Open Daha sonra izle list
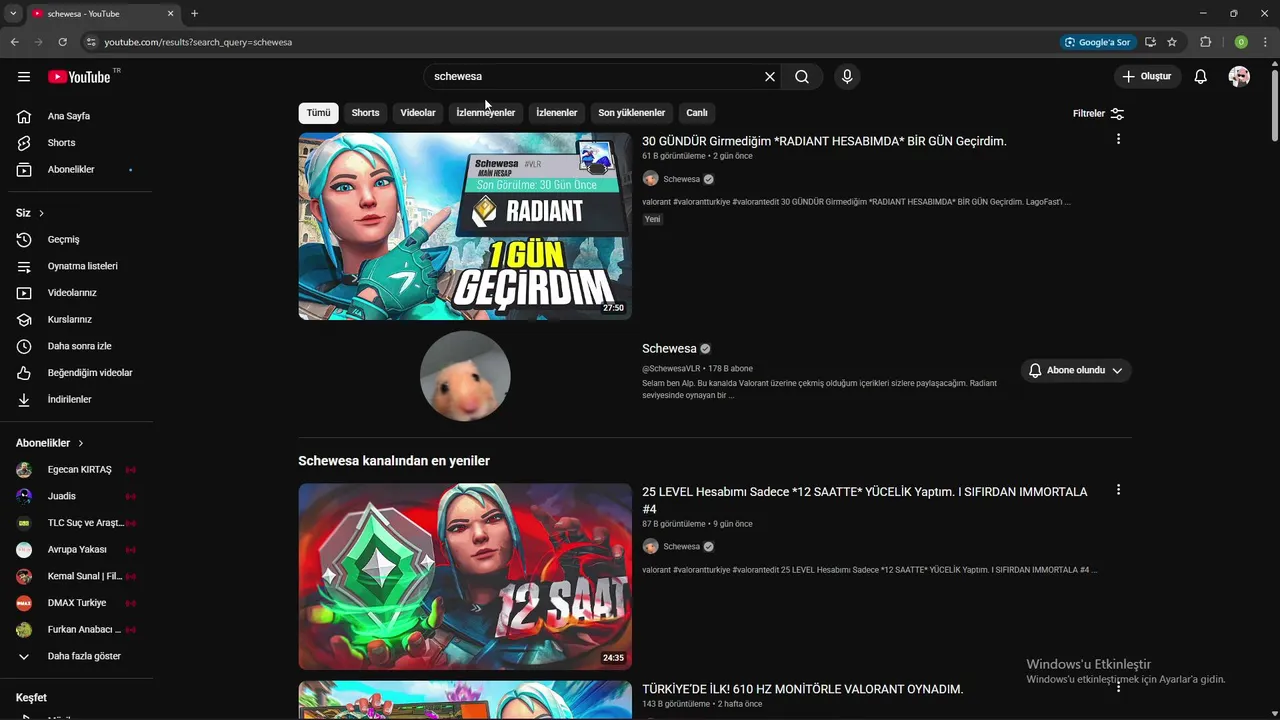The width and height of the screenshot is (1280, 720). 77,346
